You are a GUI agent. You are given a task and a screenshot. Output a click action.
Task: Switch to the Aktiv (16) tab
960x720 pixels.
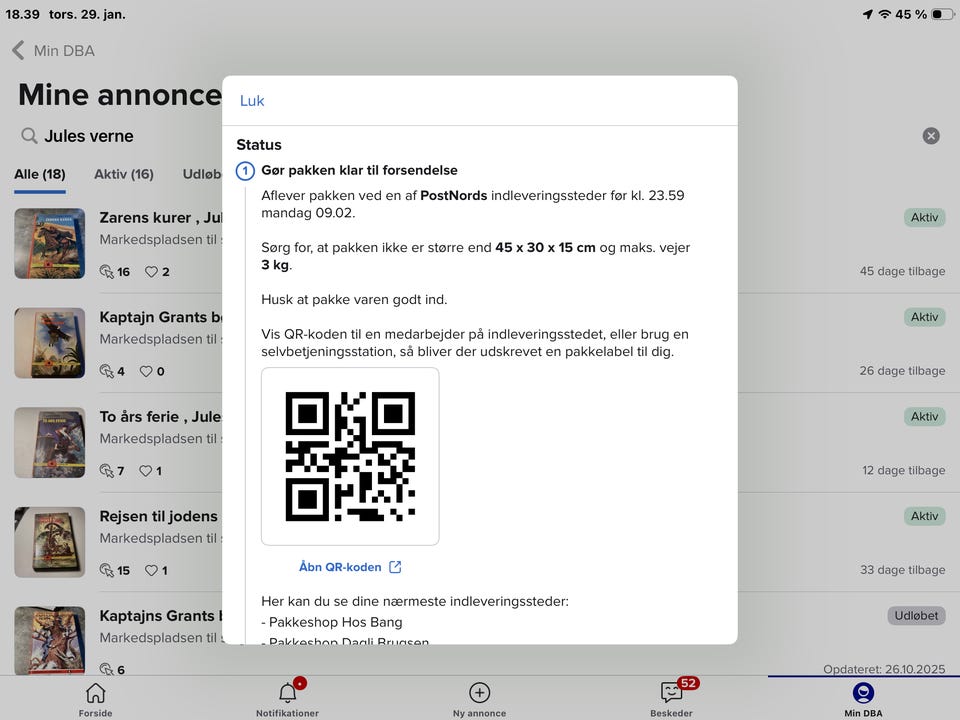click(124, 174)
